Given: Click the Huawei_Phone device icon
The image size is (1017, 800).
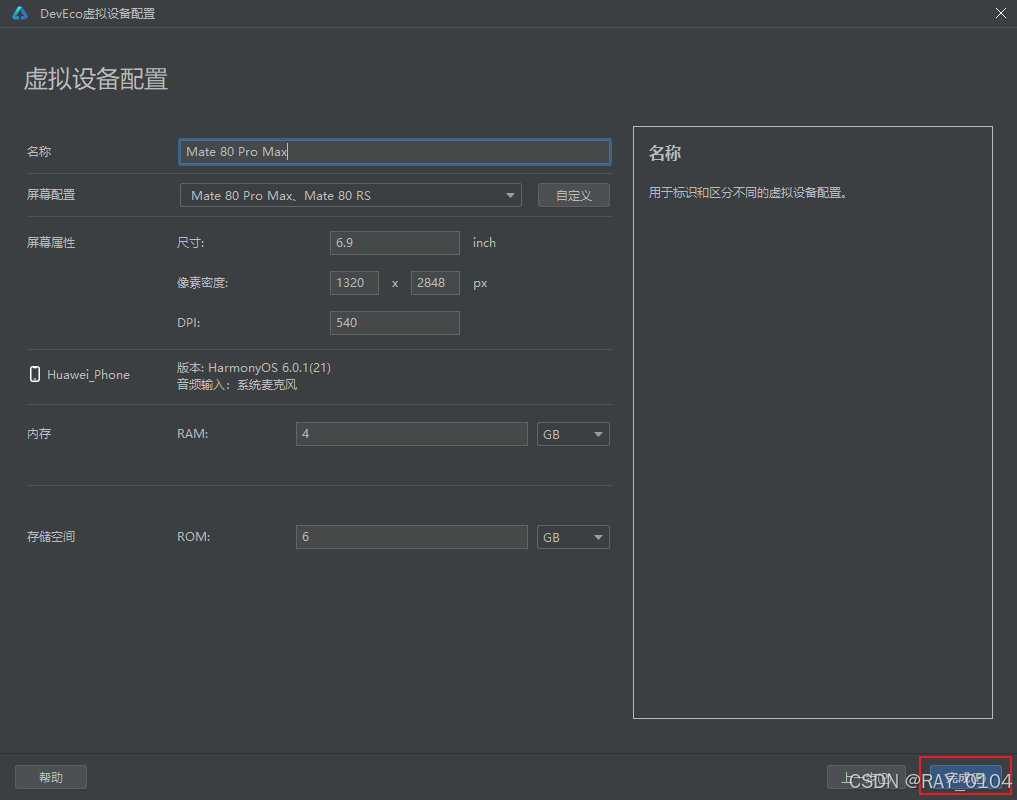Looking at the screenshot, I should [x=35, y=374].
